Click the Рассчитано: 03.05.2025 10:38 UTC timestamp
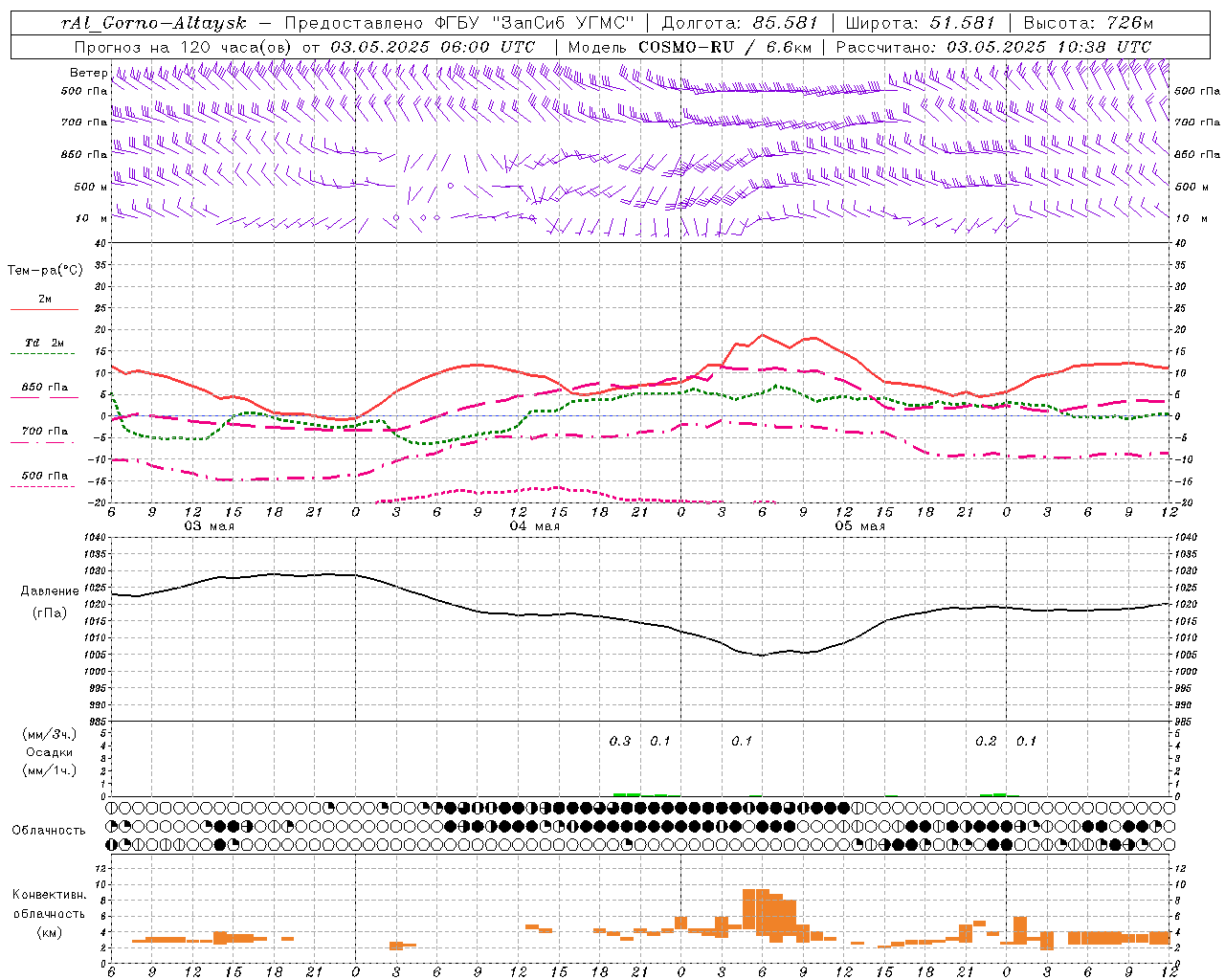 click(993, 47)
